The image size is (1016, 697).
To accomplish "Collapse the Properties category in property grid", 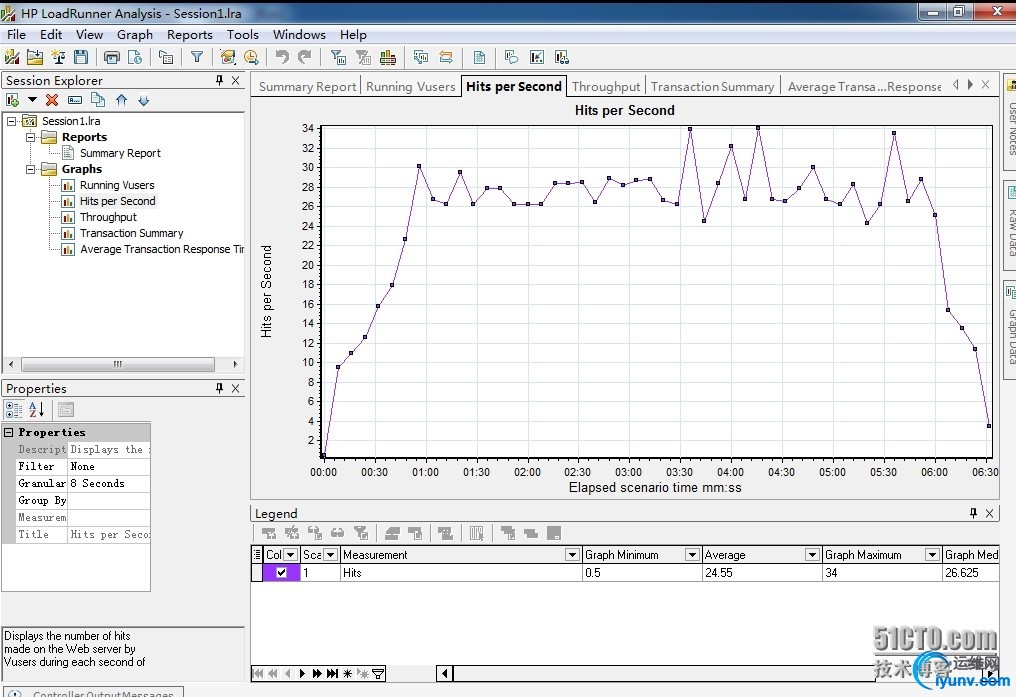I will (9, 433).
